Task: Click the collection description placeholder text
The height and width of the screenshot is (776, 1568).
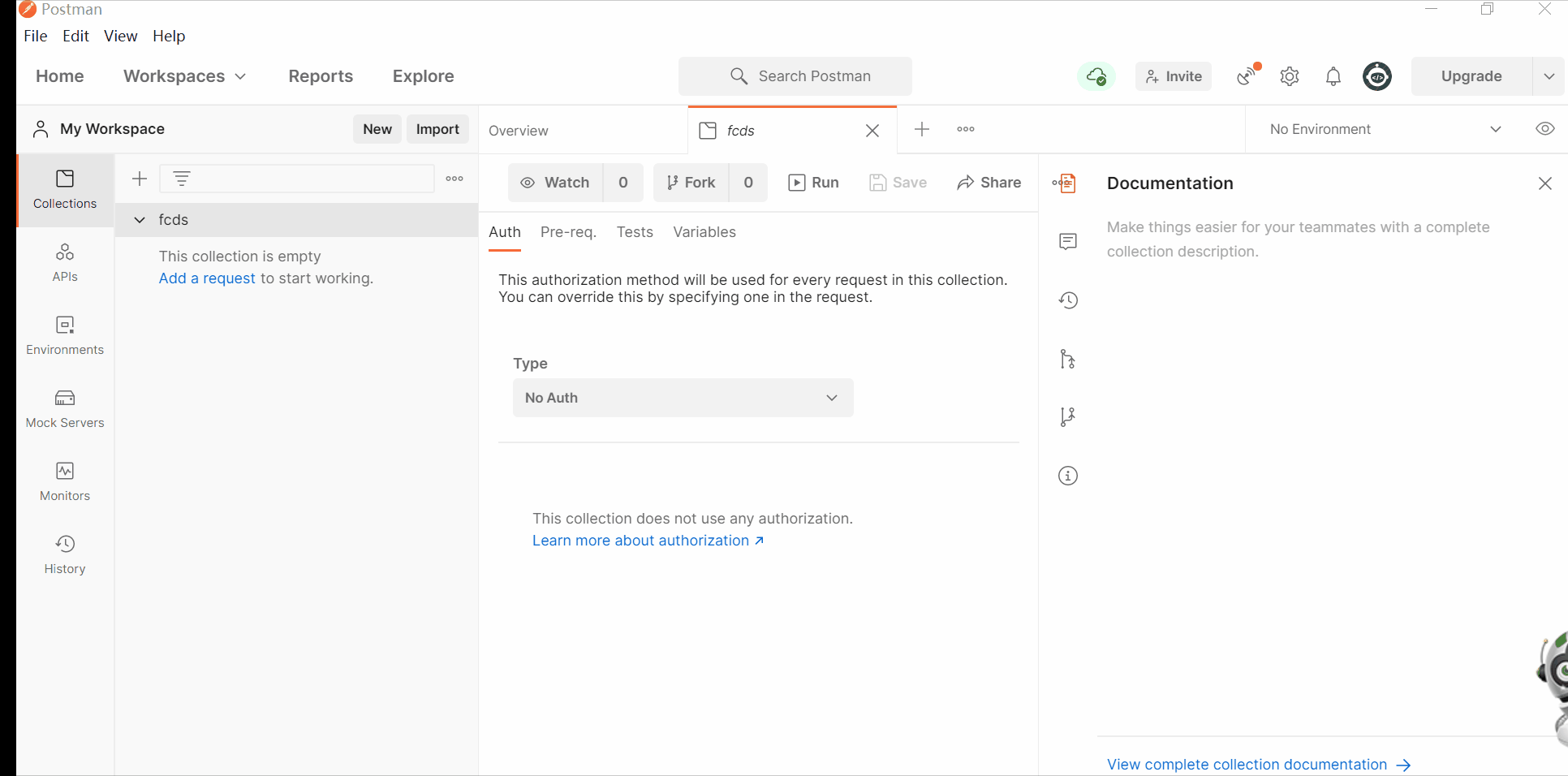Action: coord(1299,239)
